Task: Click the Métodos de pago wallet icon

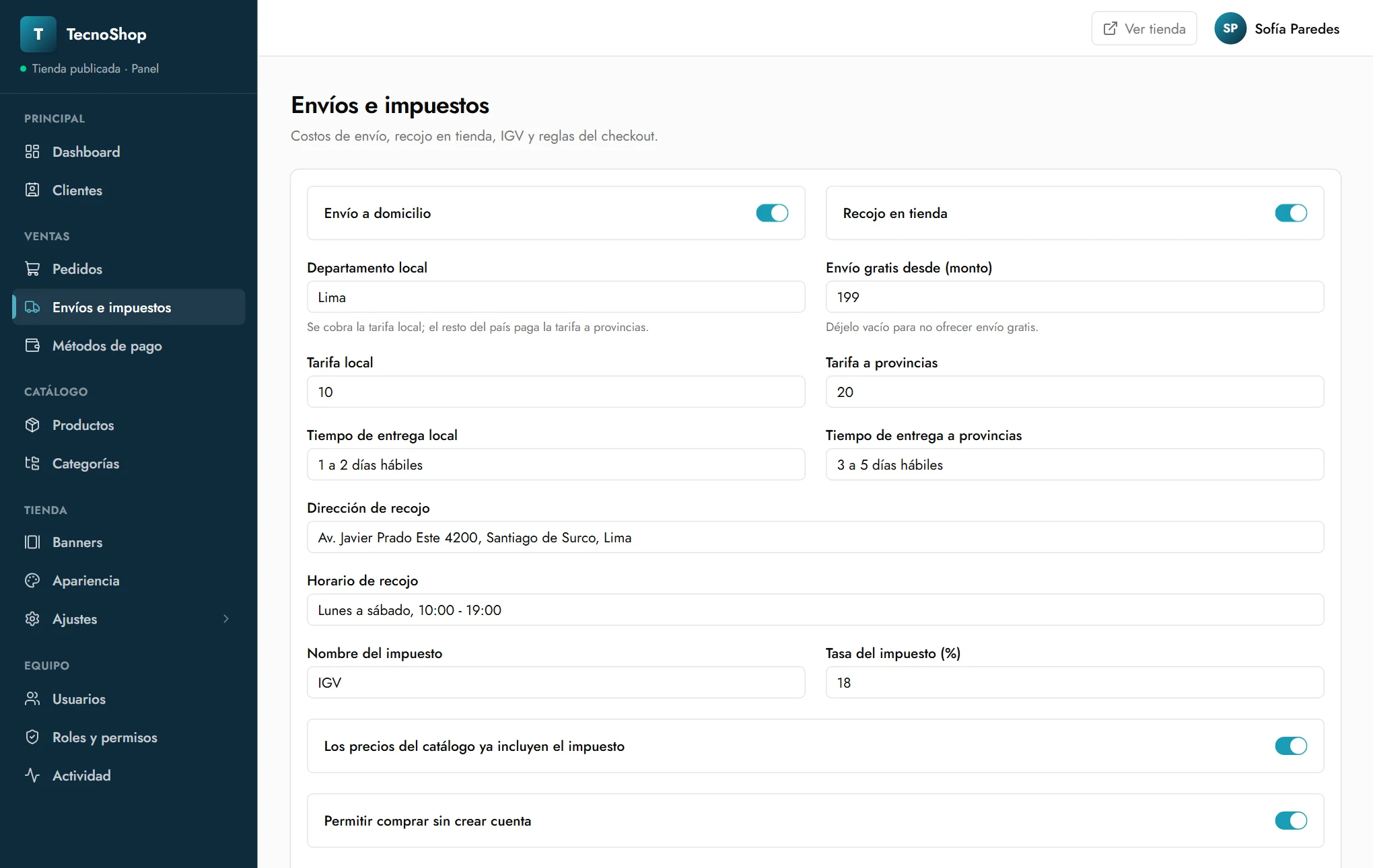Action: [32, 345]
